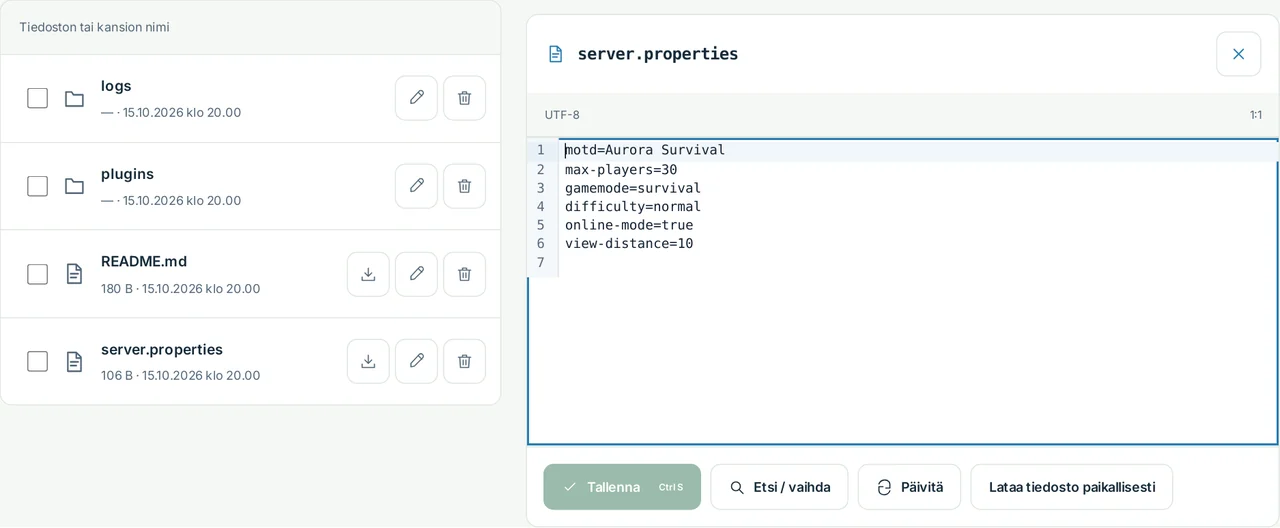Tick the server.properties row checkbox
The image size is (1280, 528).
(37, 361)
